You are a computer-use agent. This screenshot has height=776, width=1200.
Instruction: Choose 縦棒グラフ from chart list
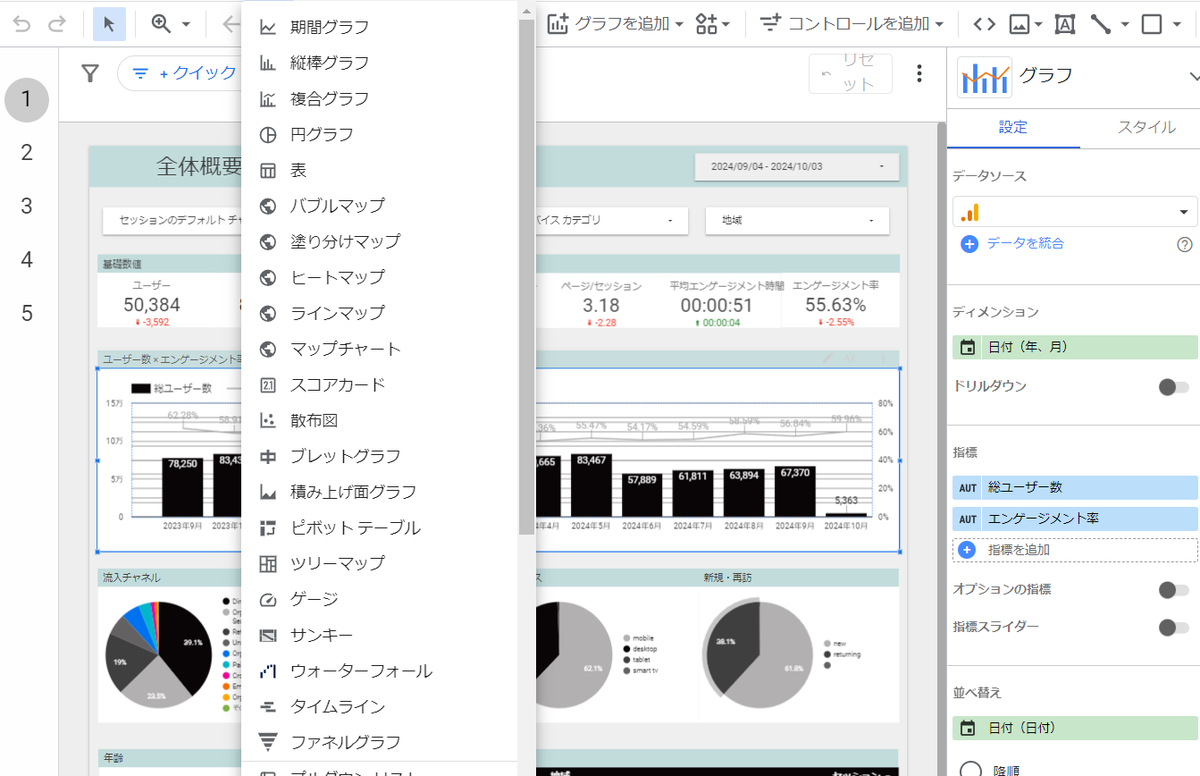[379, 63]
